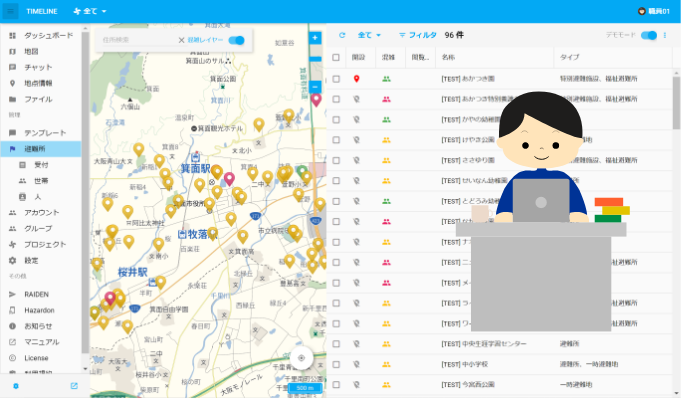Image resolution: width=681 pixels, height=399 pixels.
Task: Click the map zoom-in plus button
Action: [x=315, y=38]
